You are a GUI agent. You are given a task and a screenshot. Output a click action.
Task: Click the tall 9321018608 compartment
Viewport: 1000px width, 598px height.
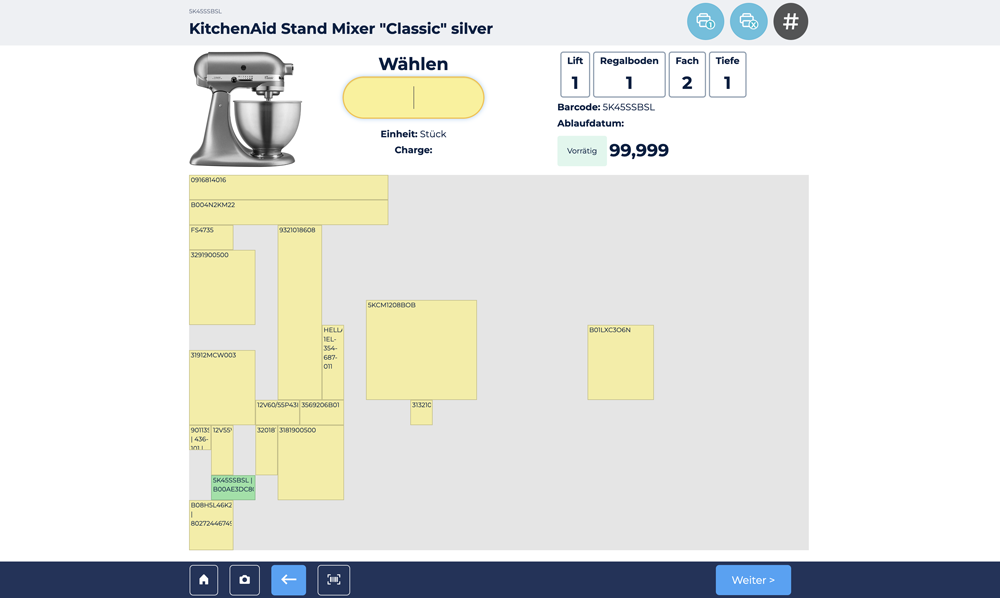(299, 312)
